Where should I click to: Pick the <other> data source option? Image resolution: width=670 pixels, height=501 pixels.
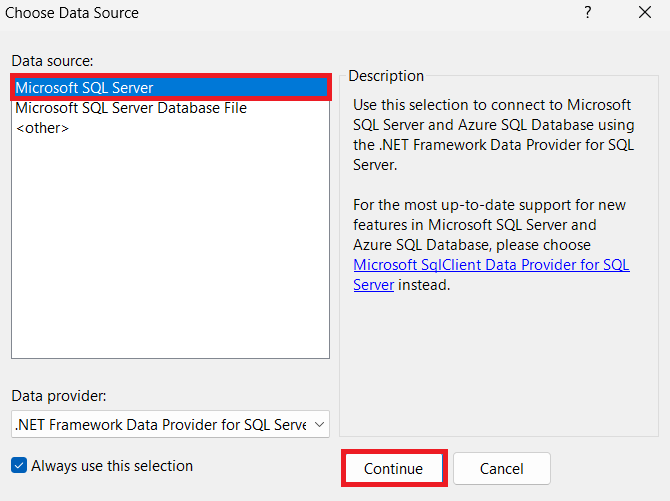[x=42, y=128]
